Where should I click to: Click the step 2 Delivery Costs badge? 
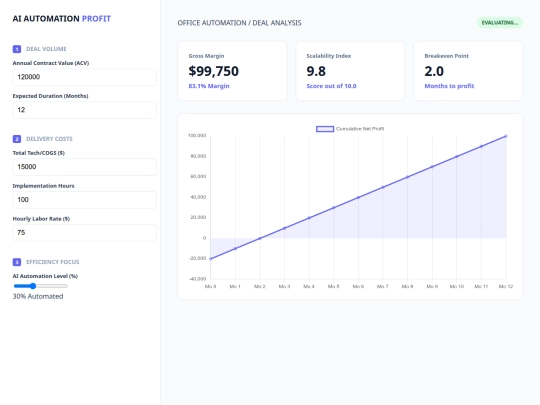click(x=17, y=139)
